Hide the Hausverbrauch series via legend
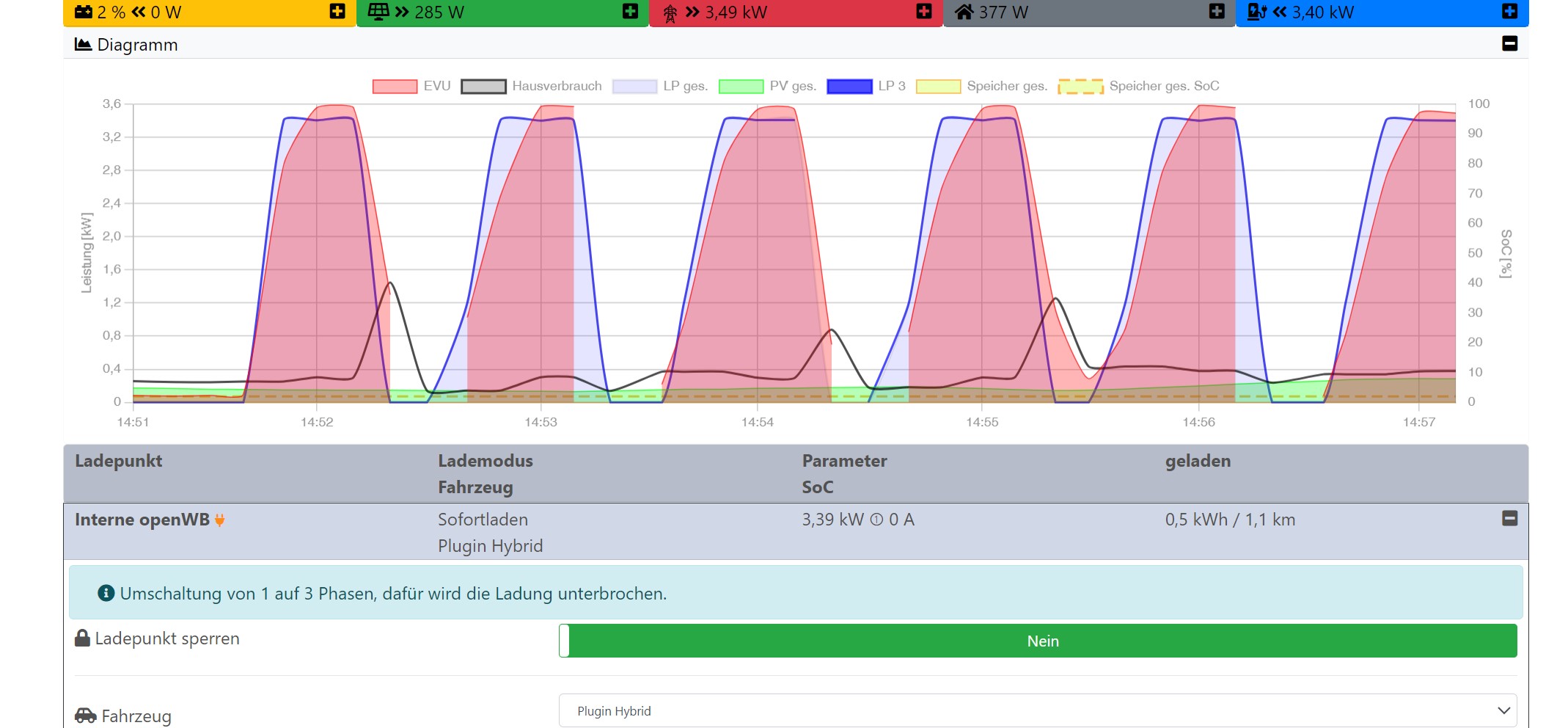The height and width of the screenshot is (728, 1568). pos(483,86)
